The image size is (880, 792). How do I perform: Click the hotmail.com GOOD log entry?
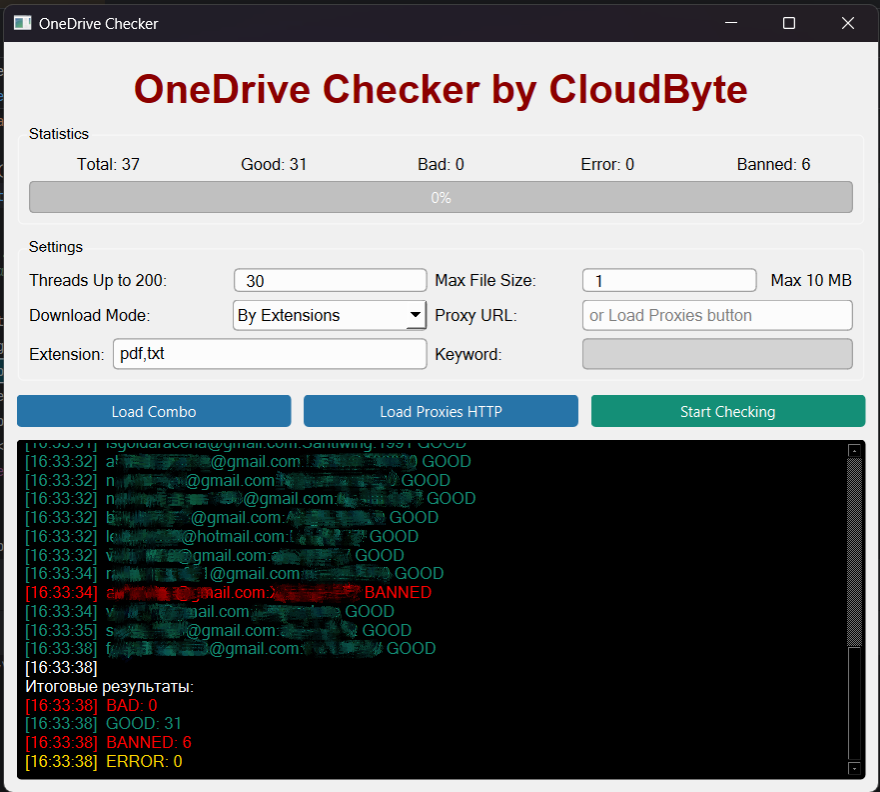coord(222,536)
